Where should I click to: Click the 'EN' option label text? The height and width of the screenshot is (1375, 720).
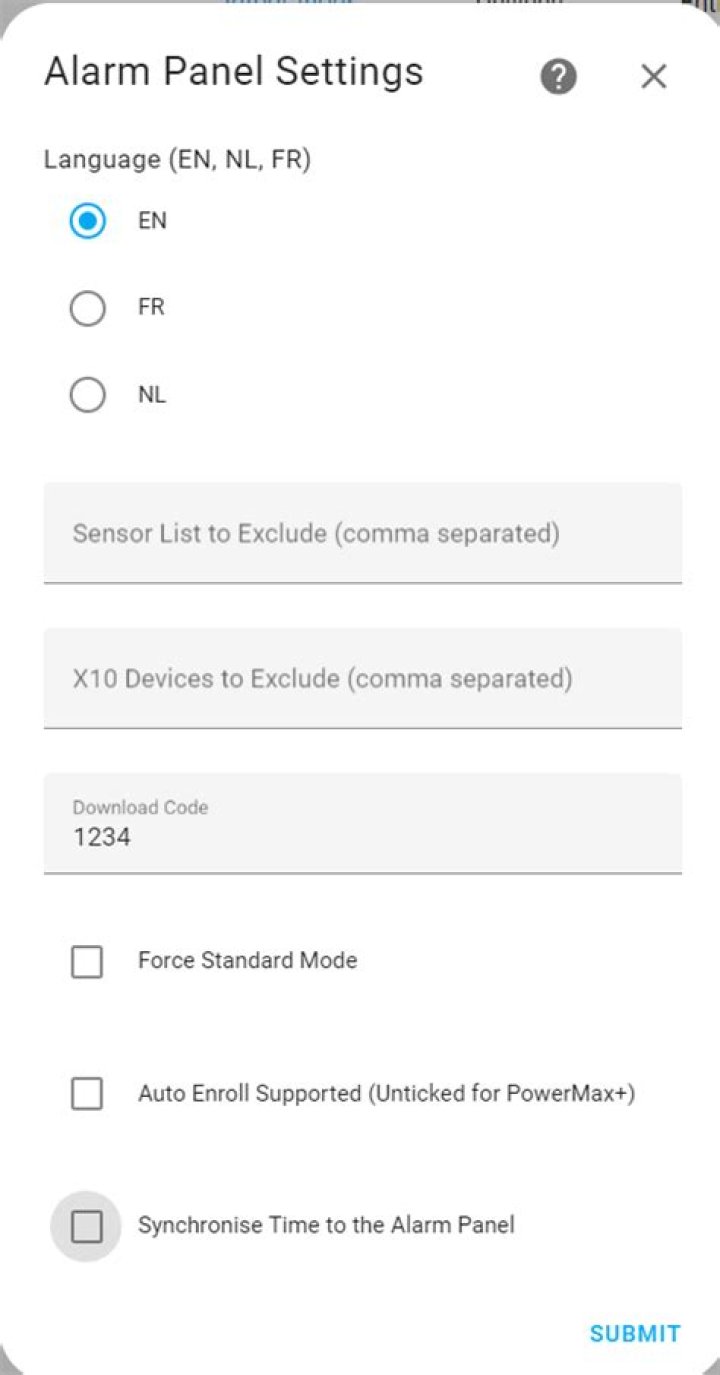[x=152, y=221]
